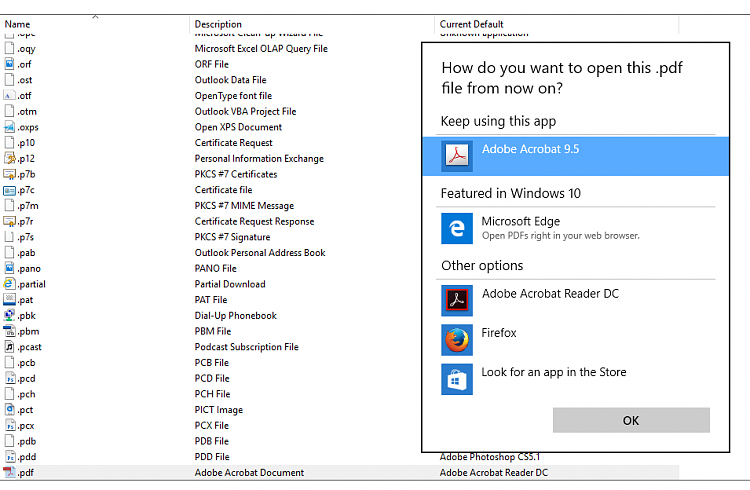Click 'Personal Information Exchange' description
The image size is (750, 490).
[x=259, y=158]
